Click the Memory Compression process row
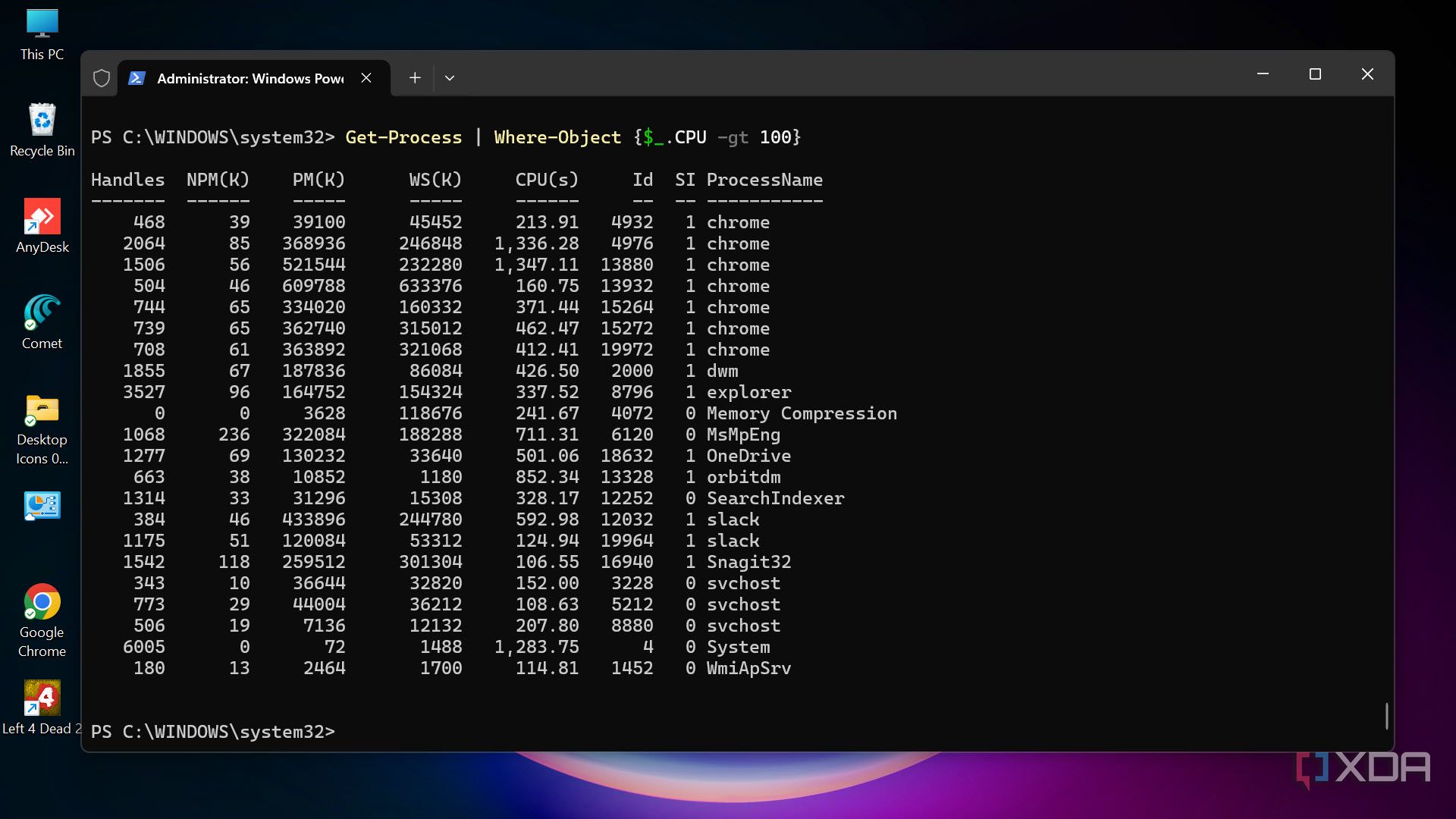This screenshot has height=819, width=1456. [x=801, y=413]
